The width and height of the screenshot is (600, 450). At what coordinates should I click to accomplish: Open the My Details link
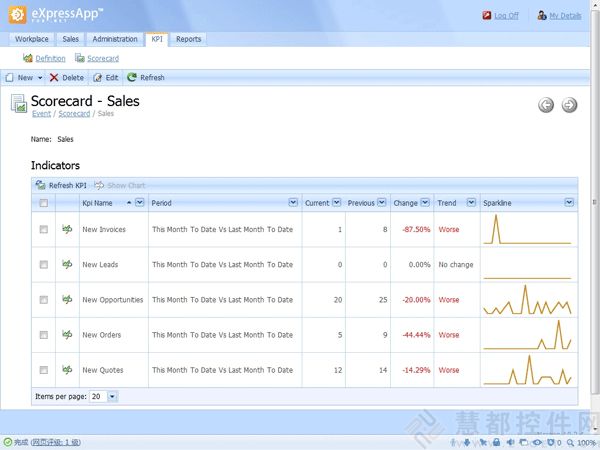[565, 16]
